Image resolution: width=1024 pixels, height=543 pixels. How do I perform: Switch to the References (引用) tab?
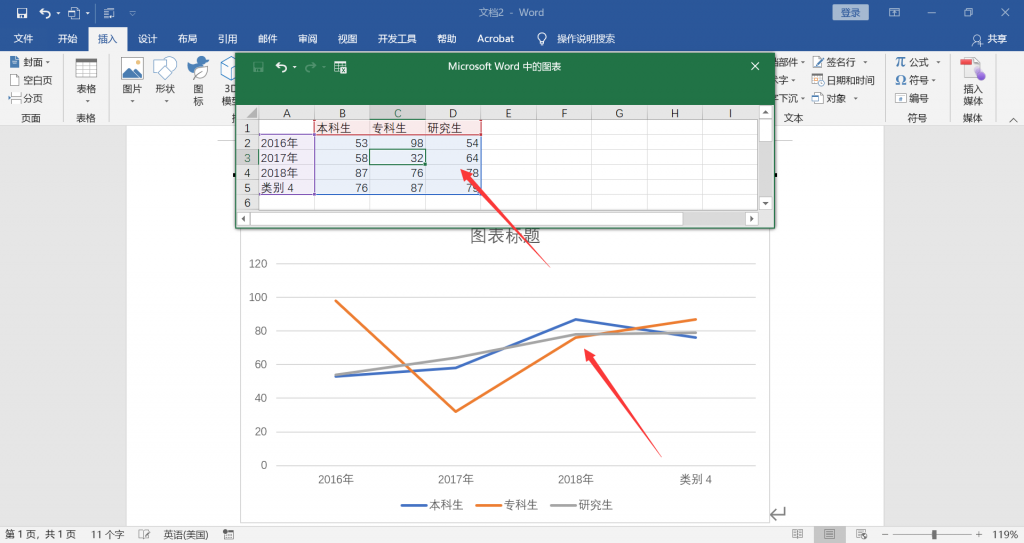[227, 39]
